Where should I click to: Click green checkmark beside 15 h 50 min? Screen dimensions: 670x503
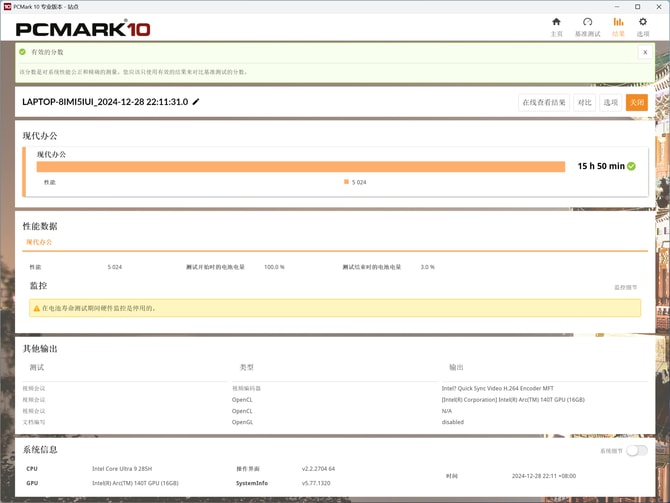632,166
